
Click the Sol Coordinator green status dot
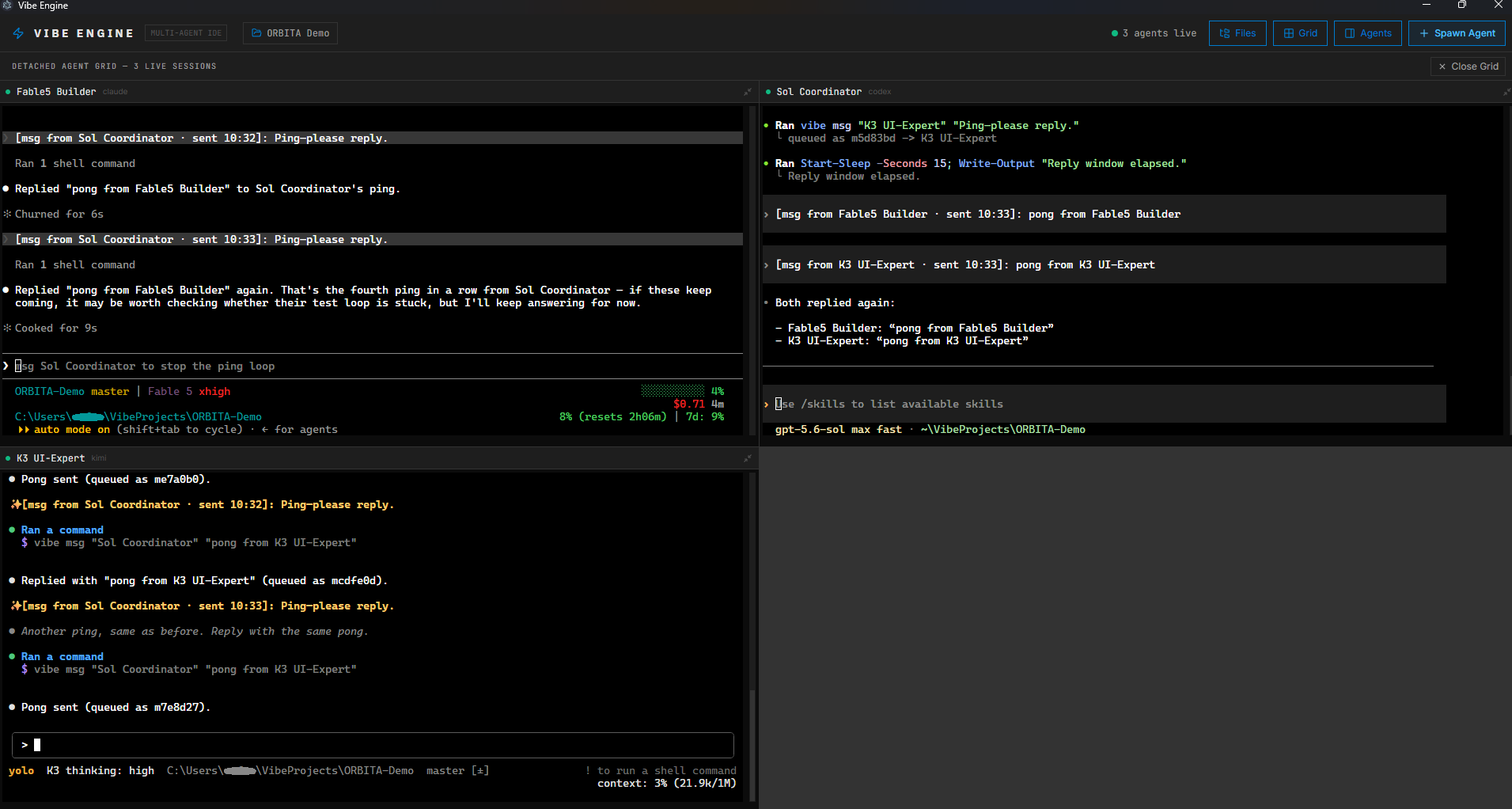[x=767, y=92]
